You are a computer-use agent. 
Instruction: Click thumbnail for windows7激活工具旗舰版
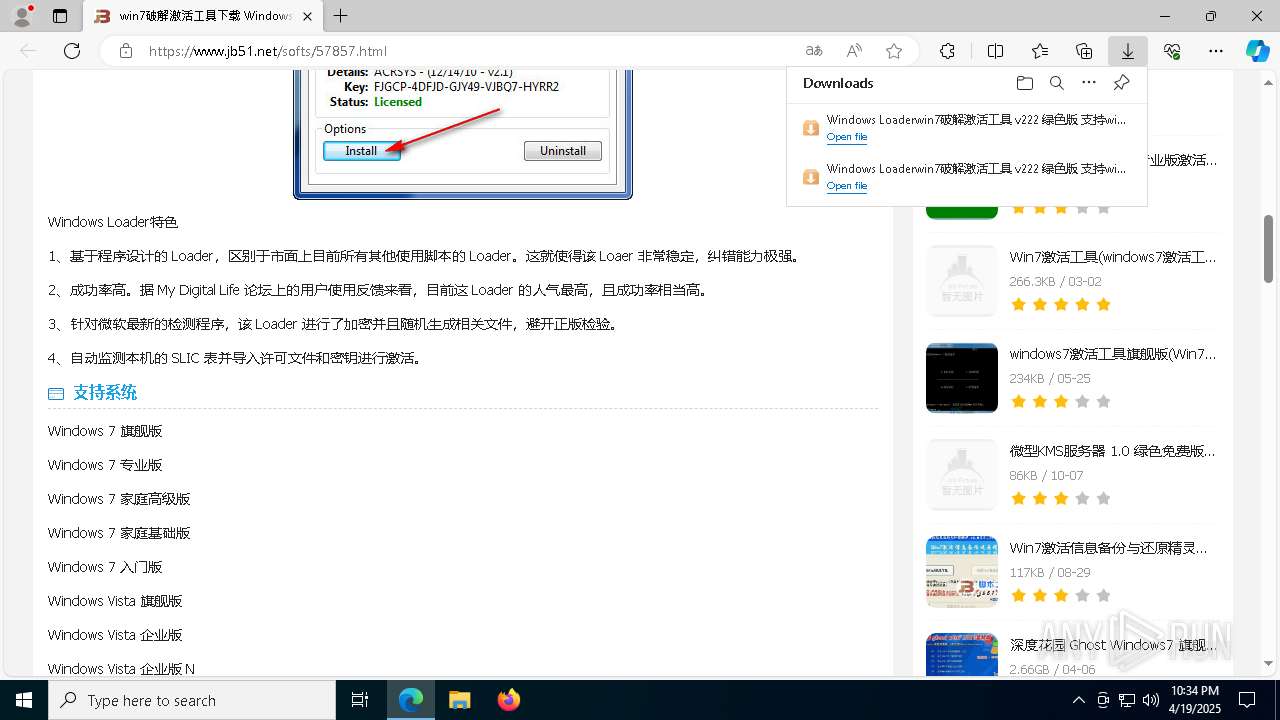pyautogui.click(x=962, y=377)
